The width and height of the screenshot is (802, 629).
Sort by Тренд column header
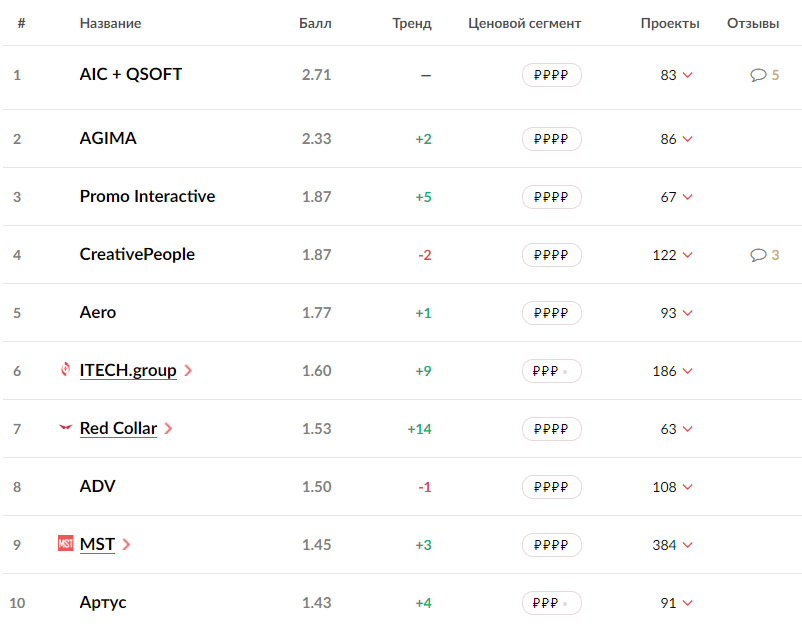(412, 23)
